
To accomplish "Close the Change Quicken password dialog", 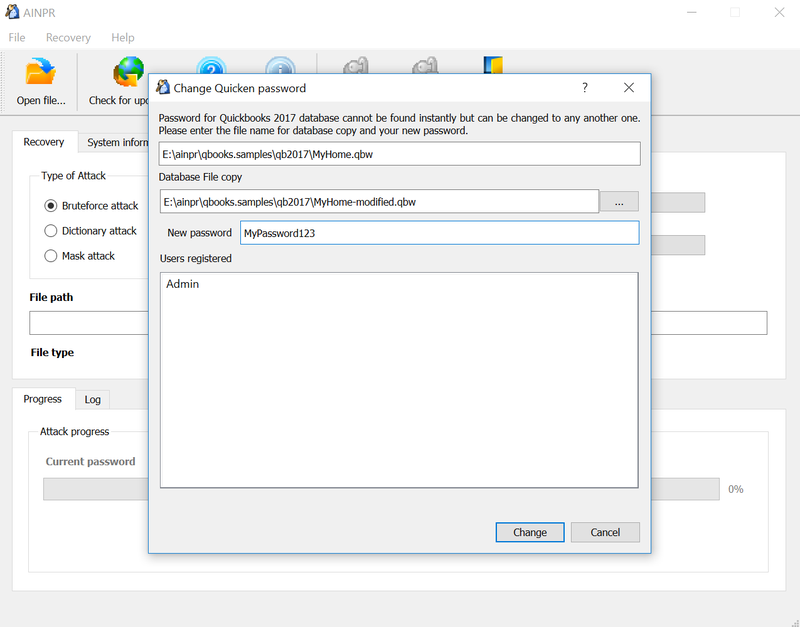I will point(629,88).
